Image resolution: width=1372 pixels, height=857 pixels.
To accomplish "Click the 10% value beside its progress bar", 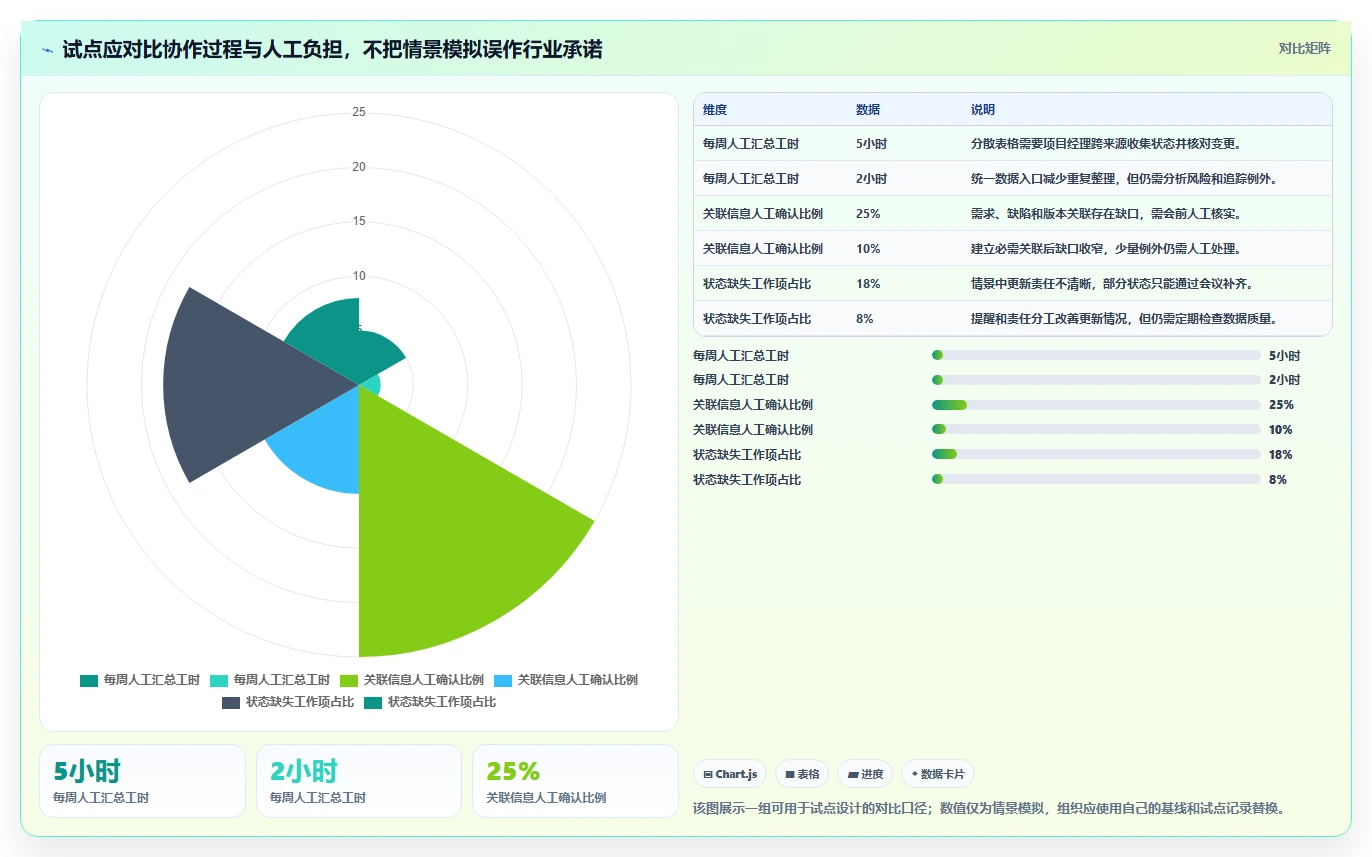I will 1281,430.
